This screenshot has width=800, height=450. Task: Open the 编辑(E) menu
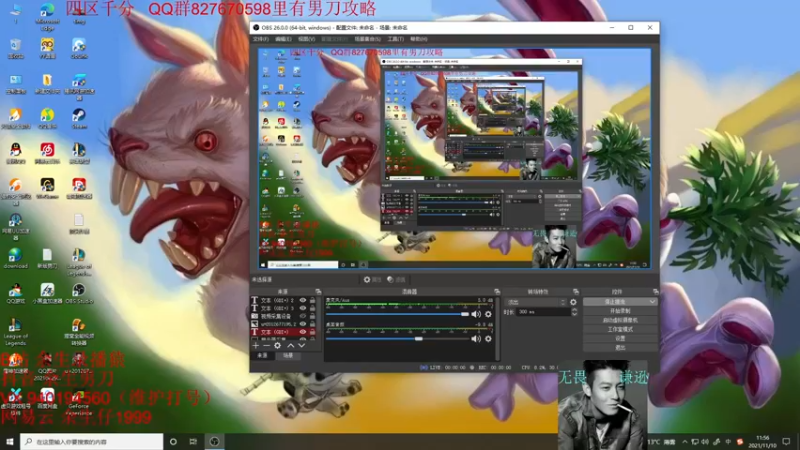coord(283,39)
